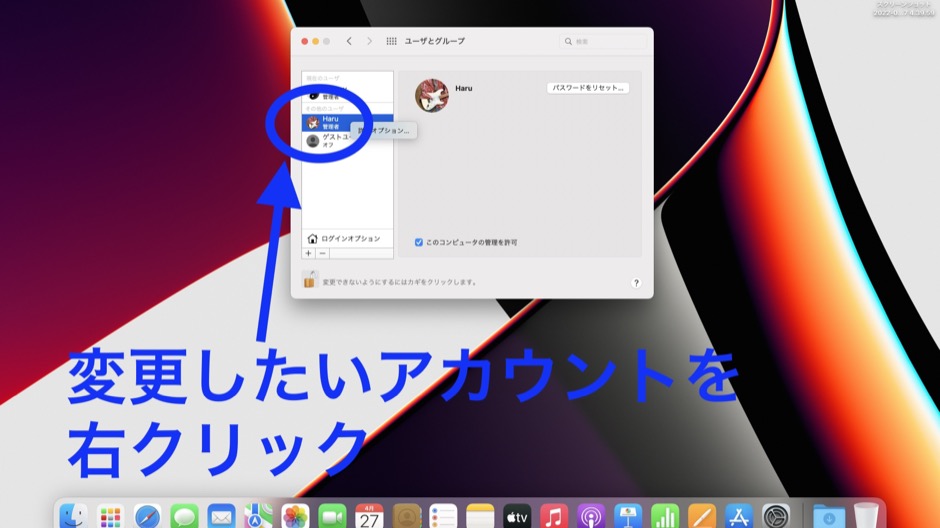The image size is (940, 528).
Task: Show all preferences grid icon
Action: pyautogui.click(x=391, y=41)
